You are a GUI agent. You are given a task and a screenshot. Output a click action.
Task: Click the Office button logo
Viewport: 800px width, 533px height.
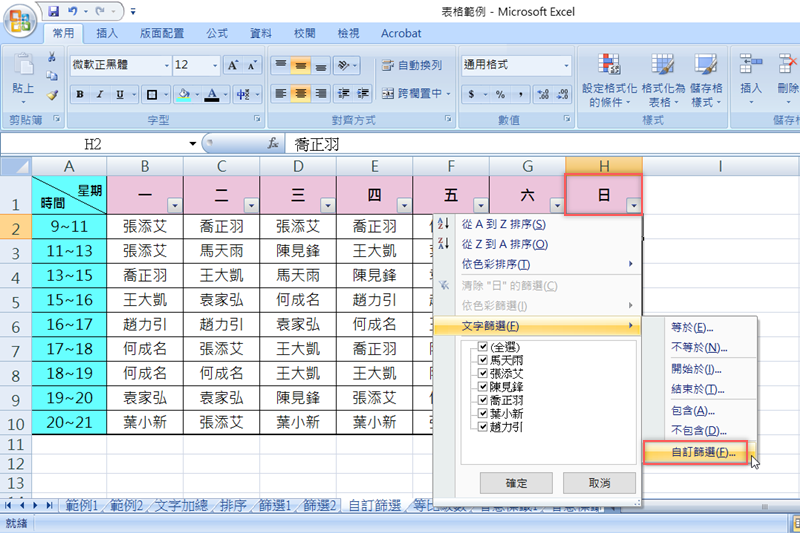(x=19, y=19)
